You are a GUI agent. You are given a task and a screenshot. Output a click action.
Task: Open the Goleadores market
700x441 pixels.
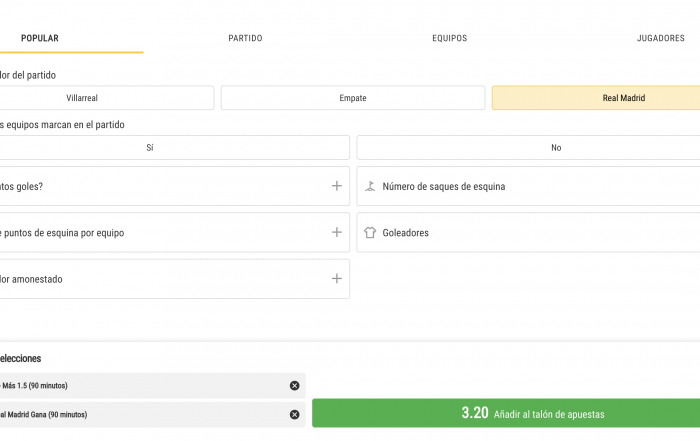(x=528, y=233)
